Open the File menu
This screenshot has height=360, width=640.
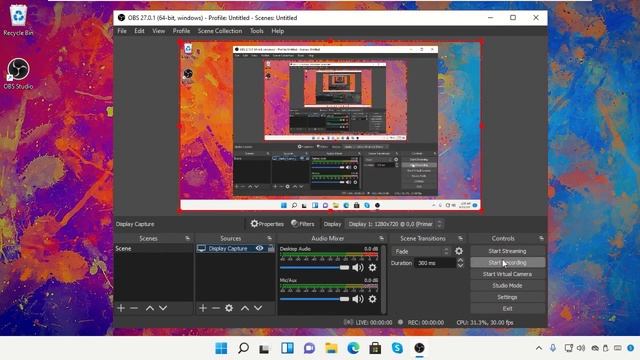[x=122, y=31]
